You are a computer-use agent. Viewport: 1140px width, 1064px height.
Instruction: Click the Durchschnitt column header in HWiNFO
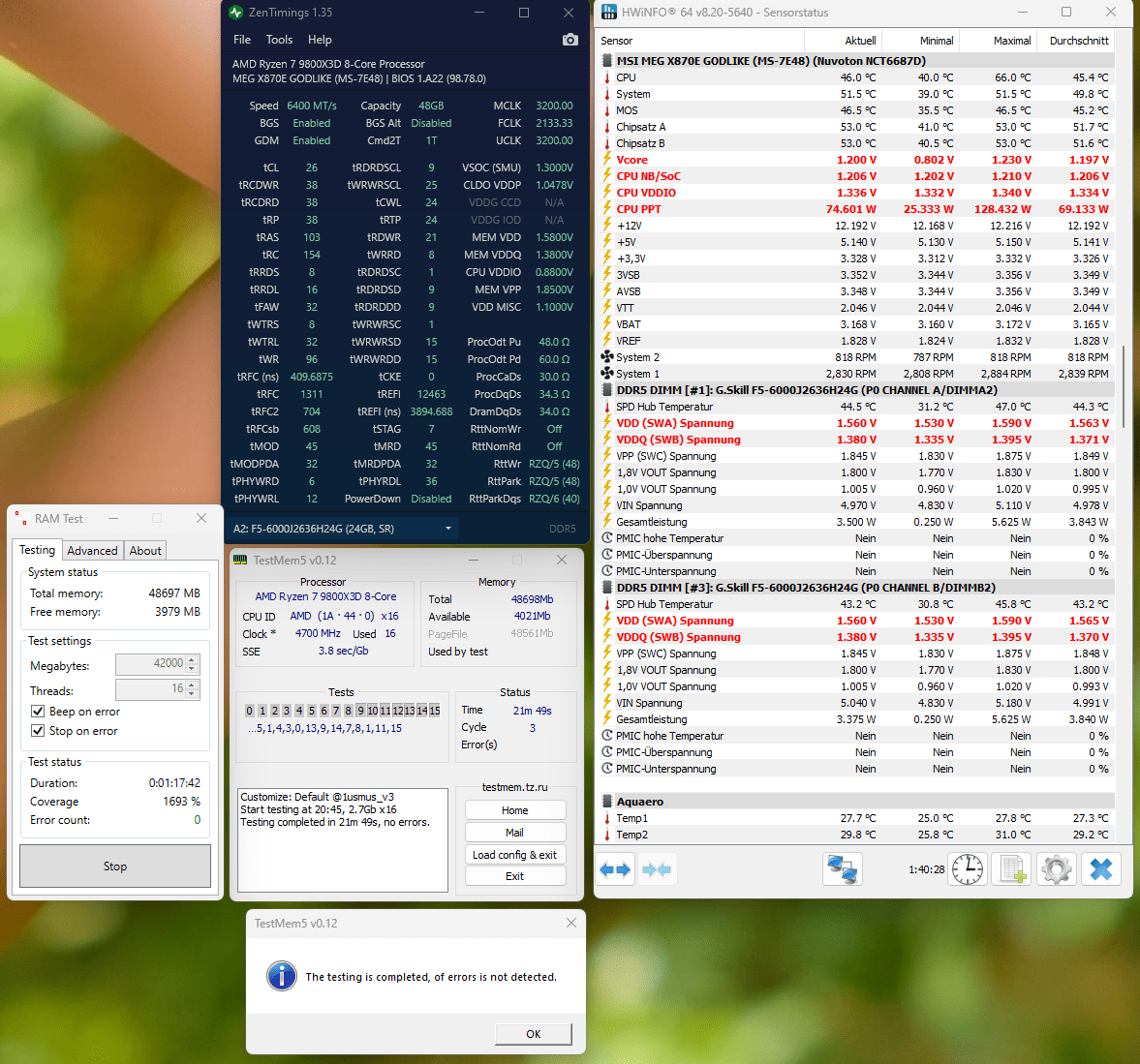pos(1076,41)
